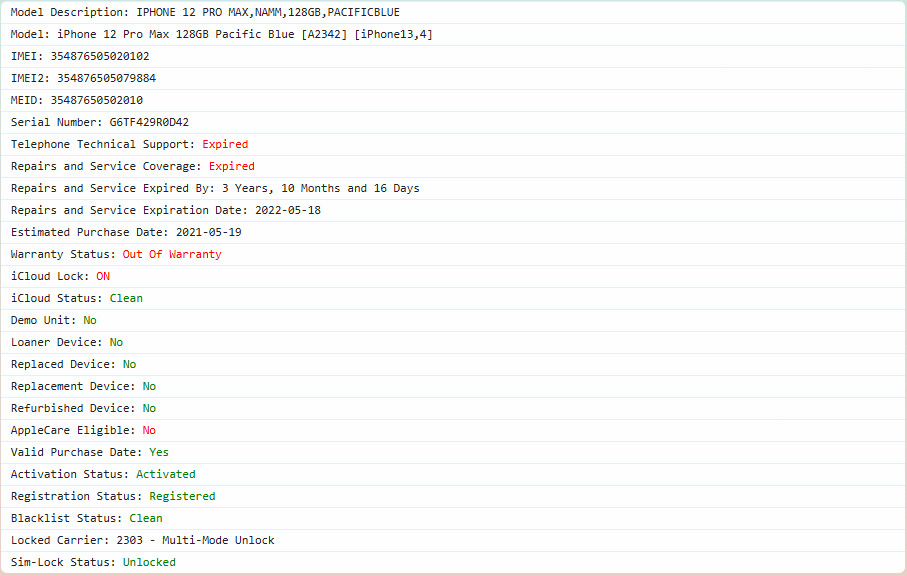The width and height of the screenshot is (907, 576).
Task: Click the Model line with A2342
Action: pyautogui.click(x=222, y=34)
